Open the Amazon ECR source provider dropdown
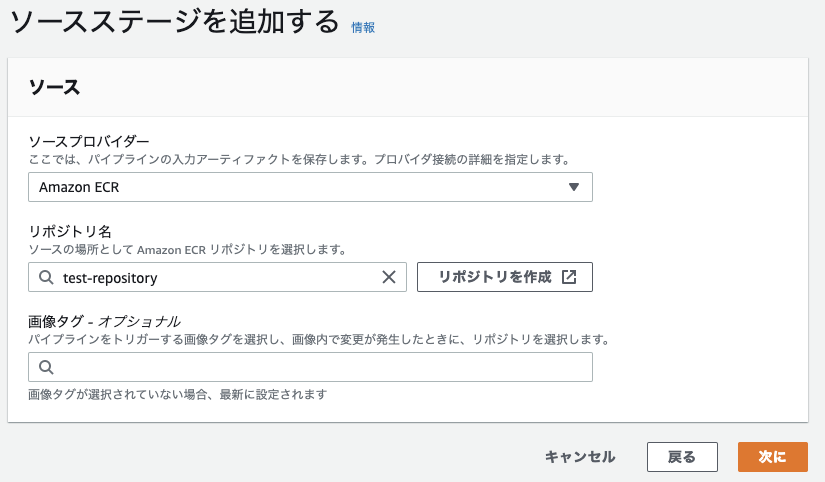The image size is (825, 482). [x=310, y=187]
